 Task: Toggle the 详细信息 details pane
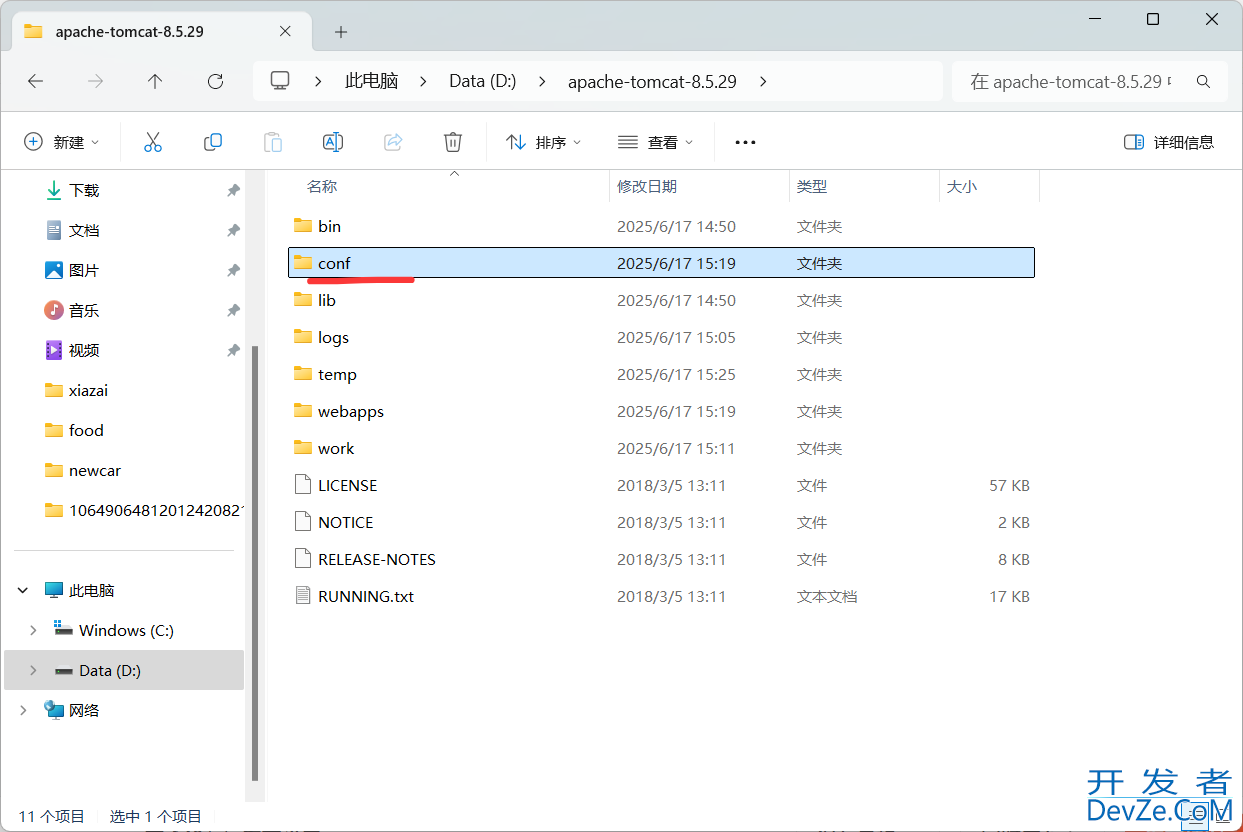1169,142
